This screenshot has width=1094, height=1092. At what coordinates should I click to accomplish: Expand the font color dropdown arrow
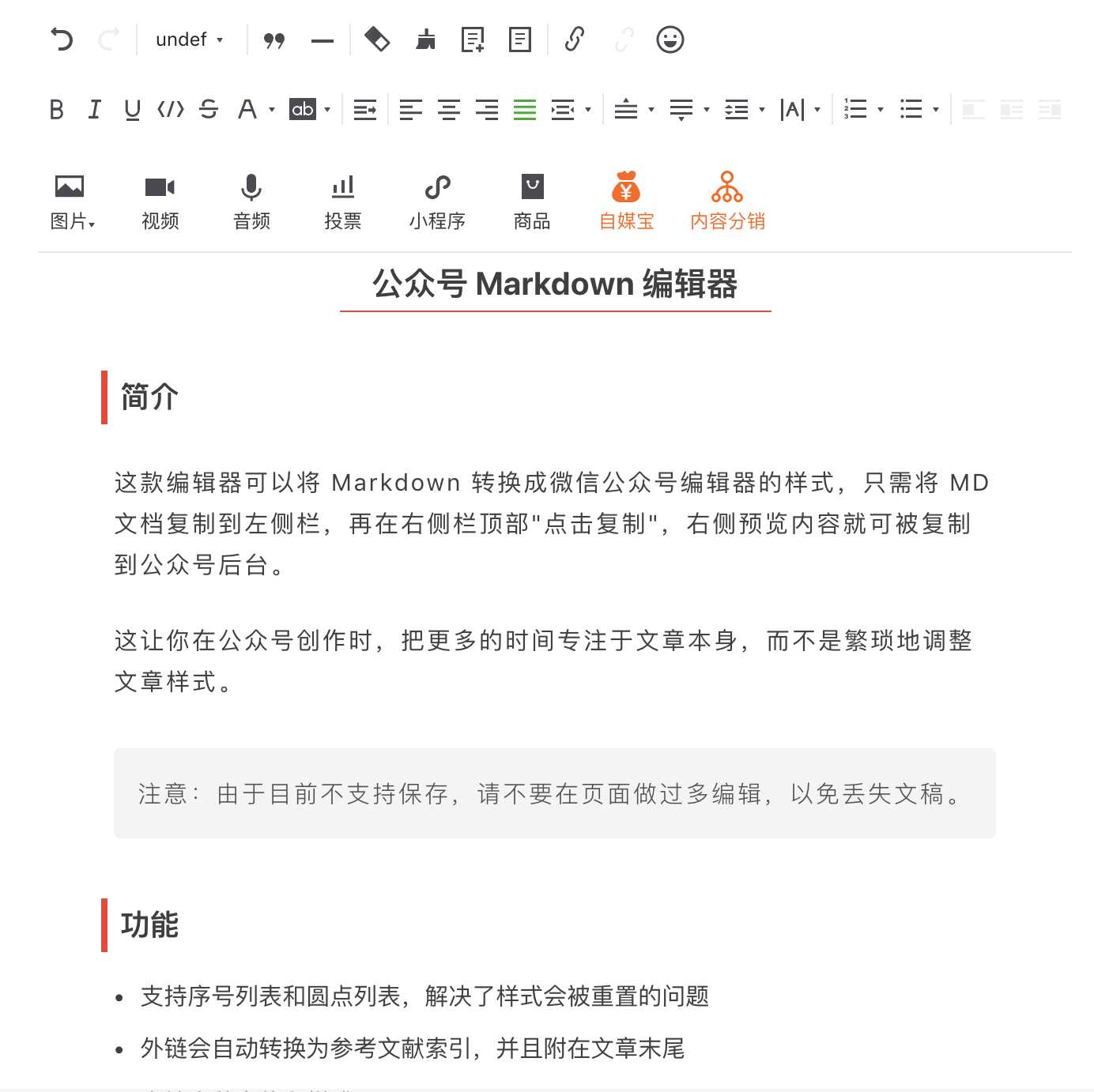271,111
